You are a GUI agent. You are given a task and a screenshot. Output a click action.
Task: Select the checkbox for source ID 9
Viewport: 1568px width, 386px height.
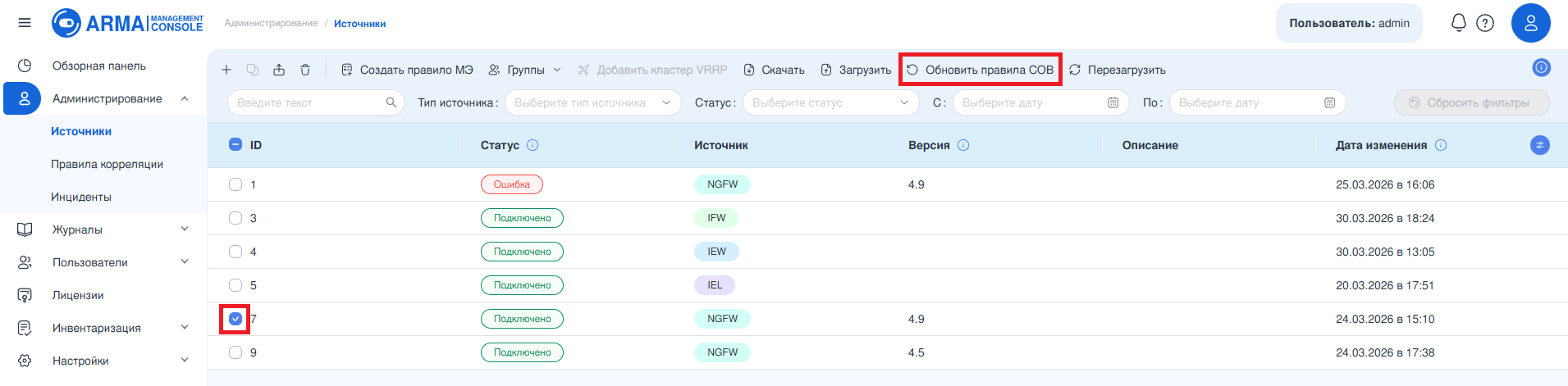(235, 352)
